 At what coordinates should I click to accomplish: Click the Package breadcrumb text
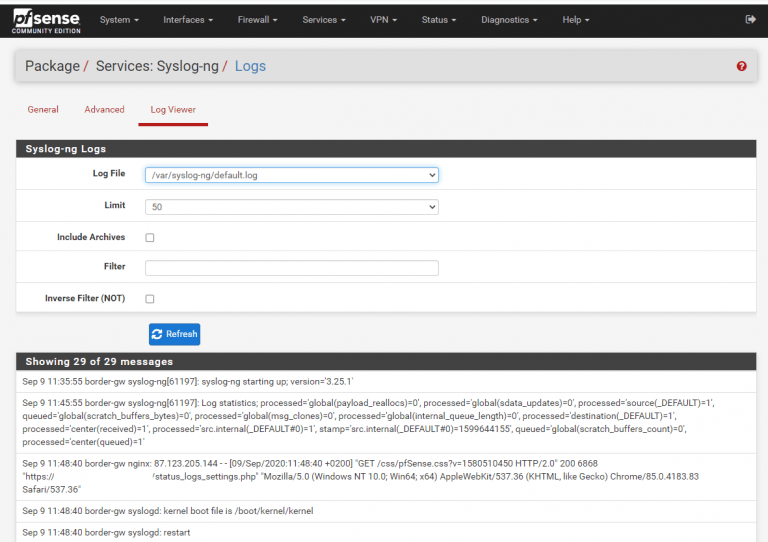pos(52,66)
